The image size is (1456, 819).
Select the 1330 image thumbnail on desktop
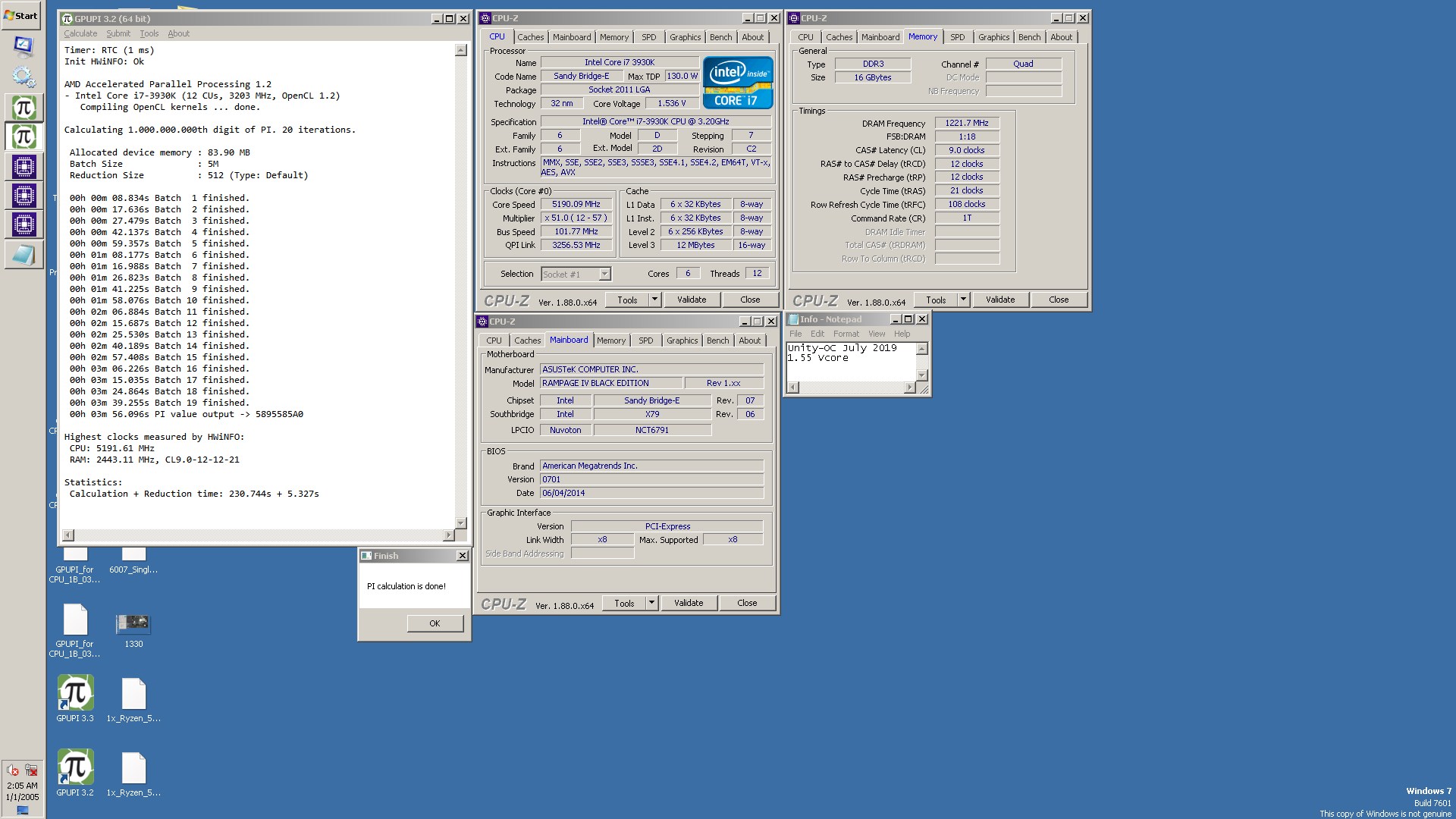point(133,629)
